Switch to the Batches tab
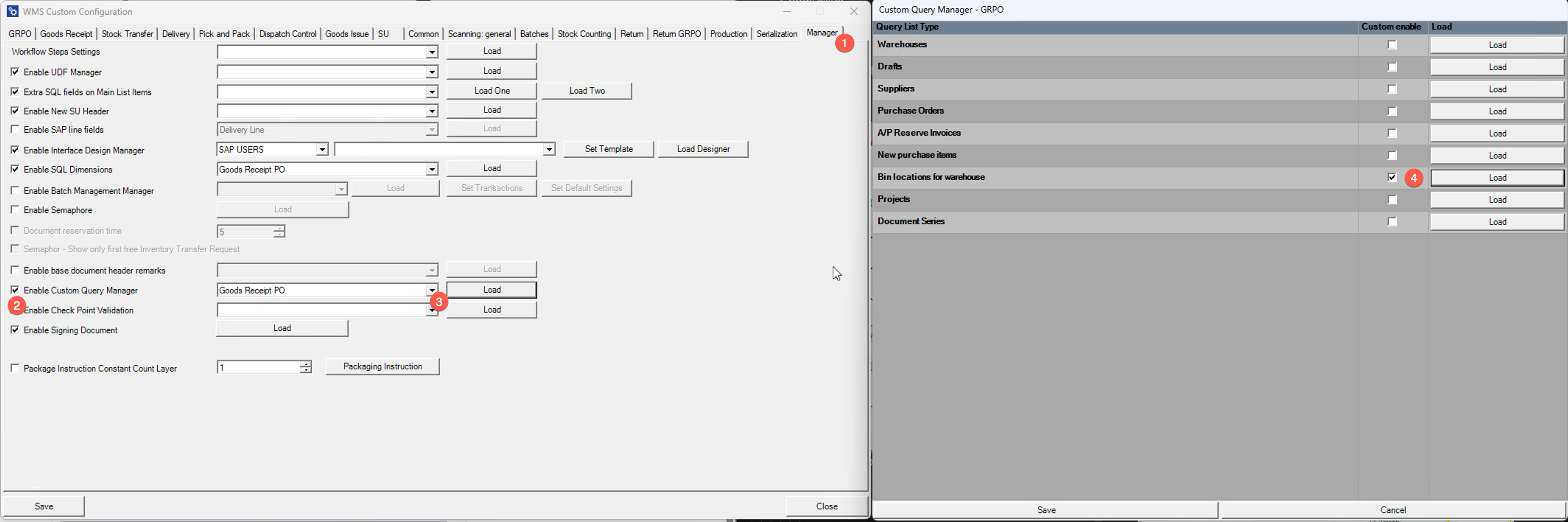Image resolution: width=1568 pixels, height=522 pixels. pyautogui.click(x=534, y=34)
